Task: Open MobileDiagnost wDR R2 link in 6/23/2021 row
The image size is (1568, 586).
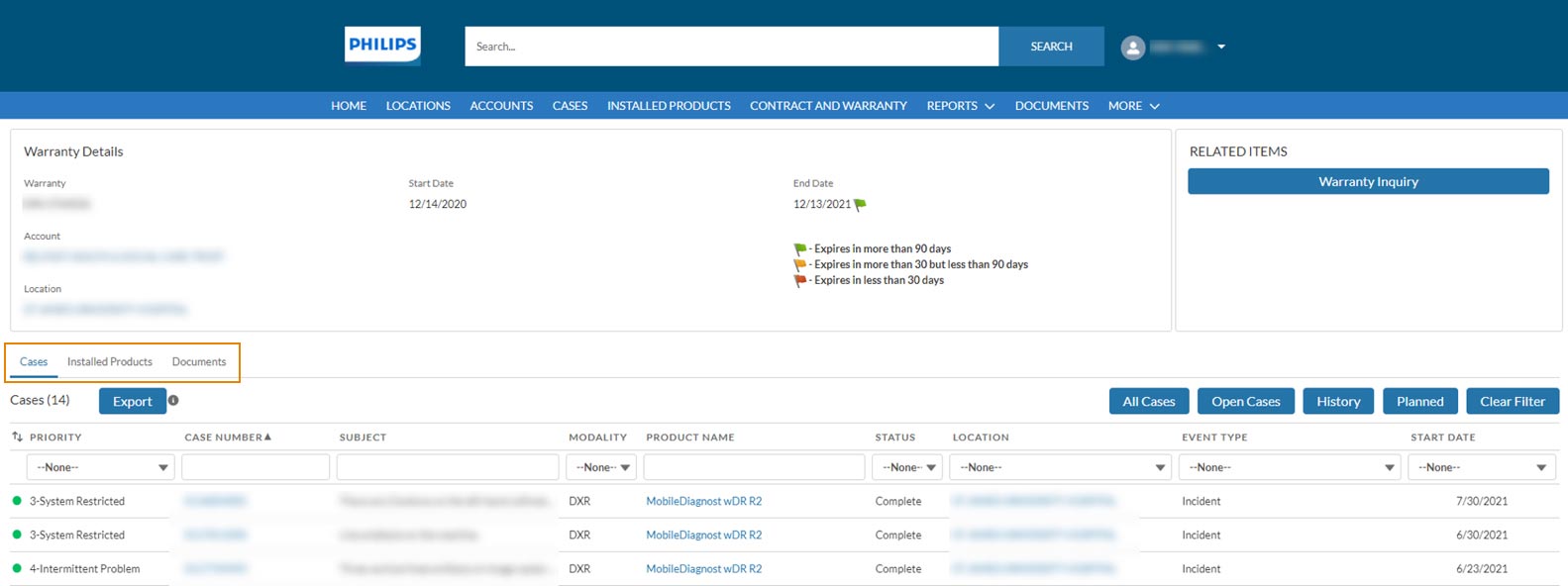Action: point(703,568)
